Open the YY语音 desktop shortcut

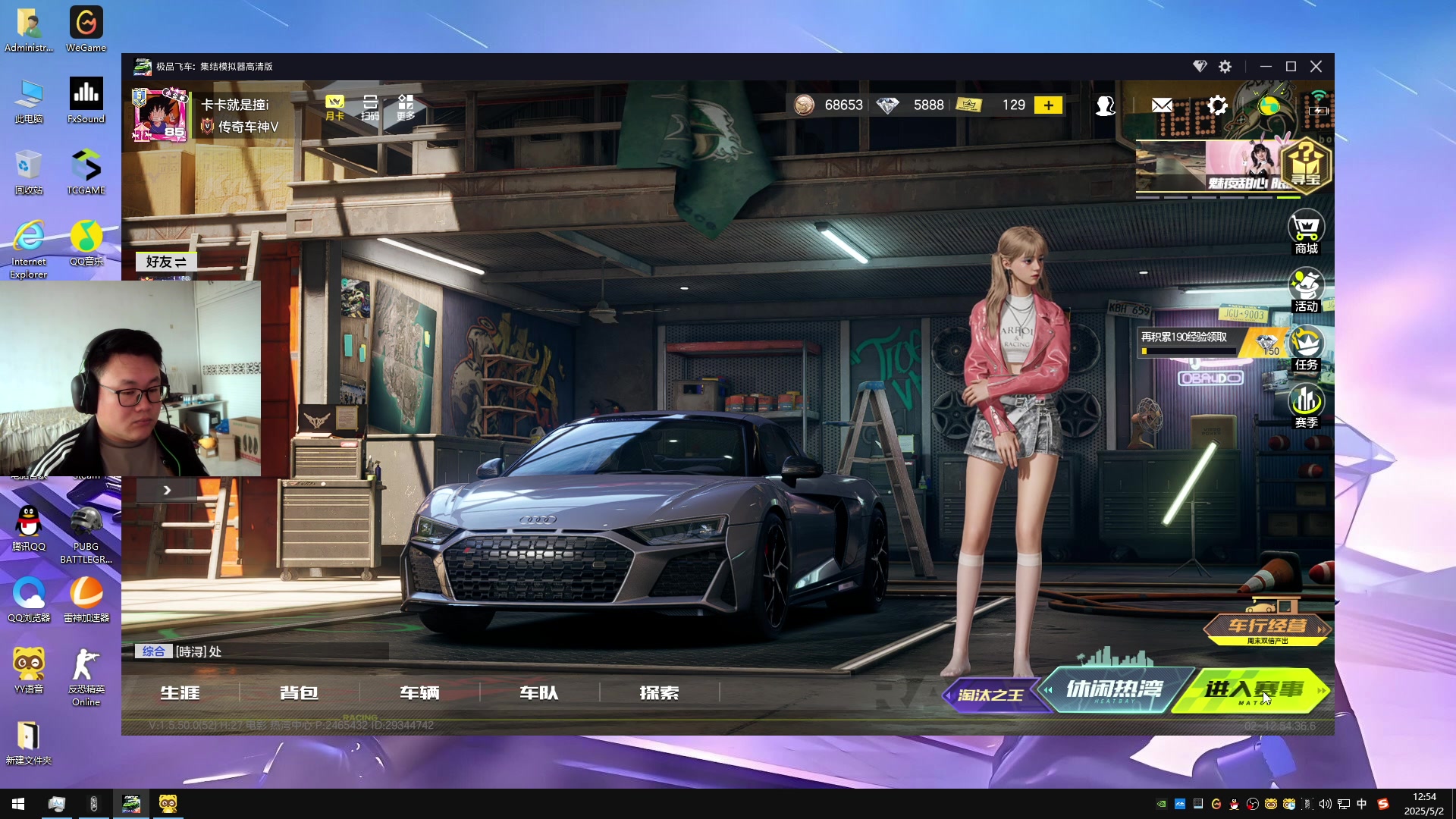click(x=29, y=670)
